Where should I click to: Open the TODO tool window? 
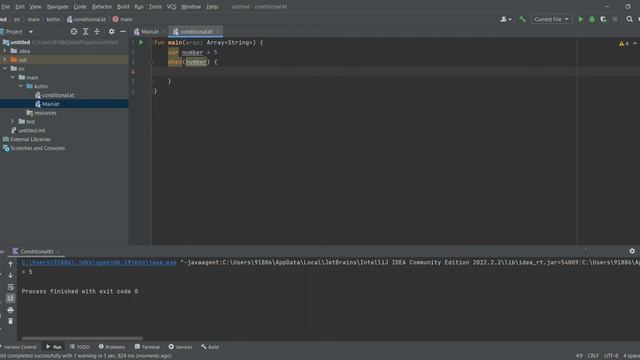tap(80, 347)
